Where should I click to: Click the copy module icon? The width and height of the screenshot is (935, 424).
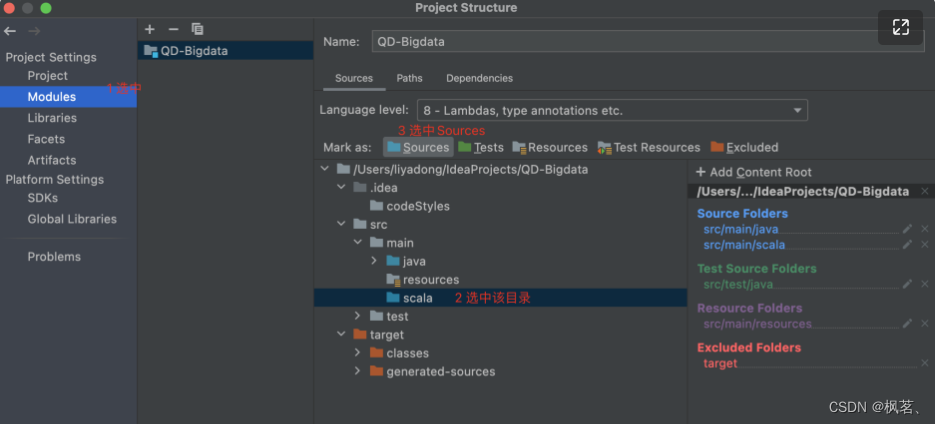(x=197, y=30)
